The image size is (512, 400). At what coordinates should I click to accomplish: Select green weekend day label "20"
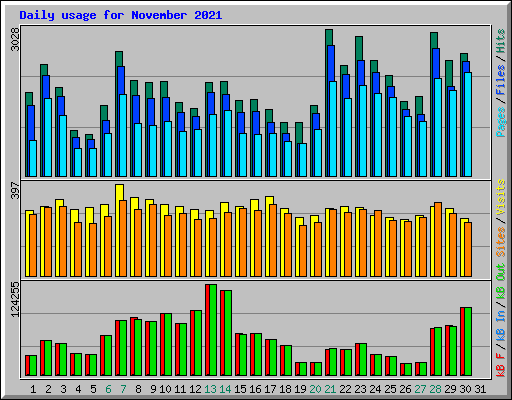pyautogui.click(x=315, y=389)
